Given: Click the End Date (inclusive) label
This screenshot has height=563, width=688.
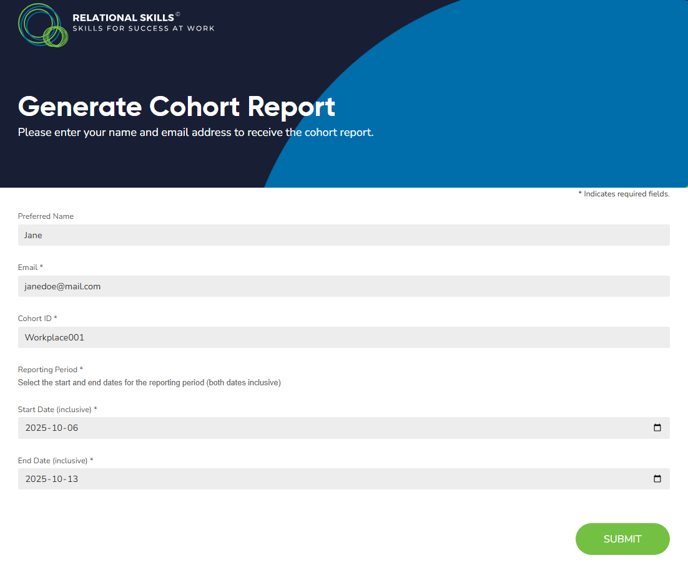Looking at the screenshot, I should point(54,460).
